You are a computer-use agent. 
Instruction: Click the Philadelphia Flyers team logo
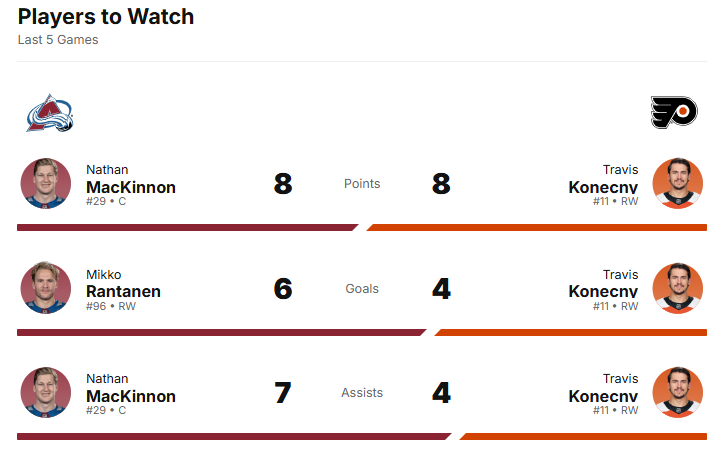point(673,113)
